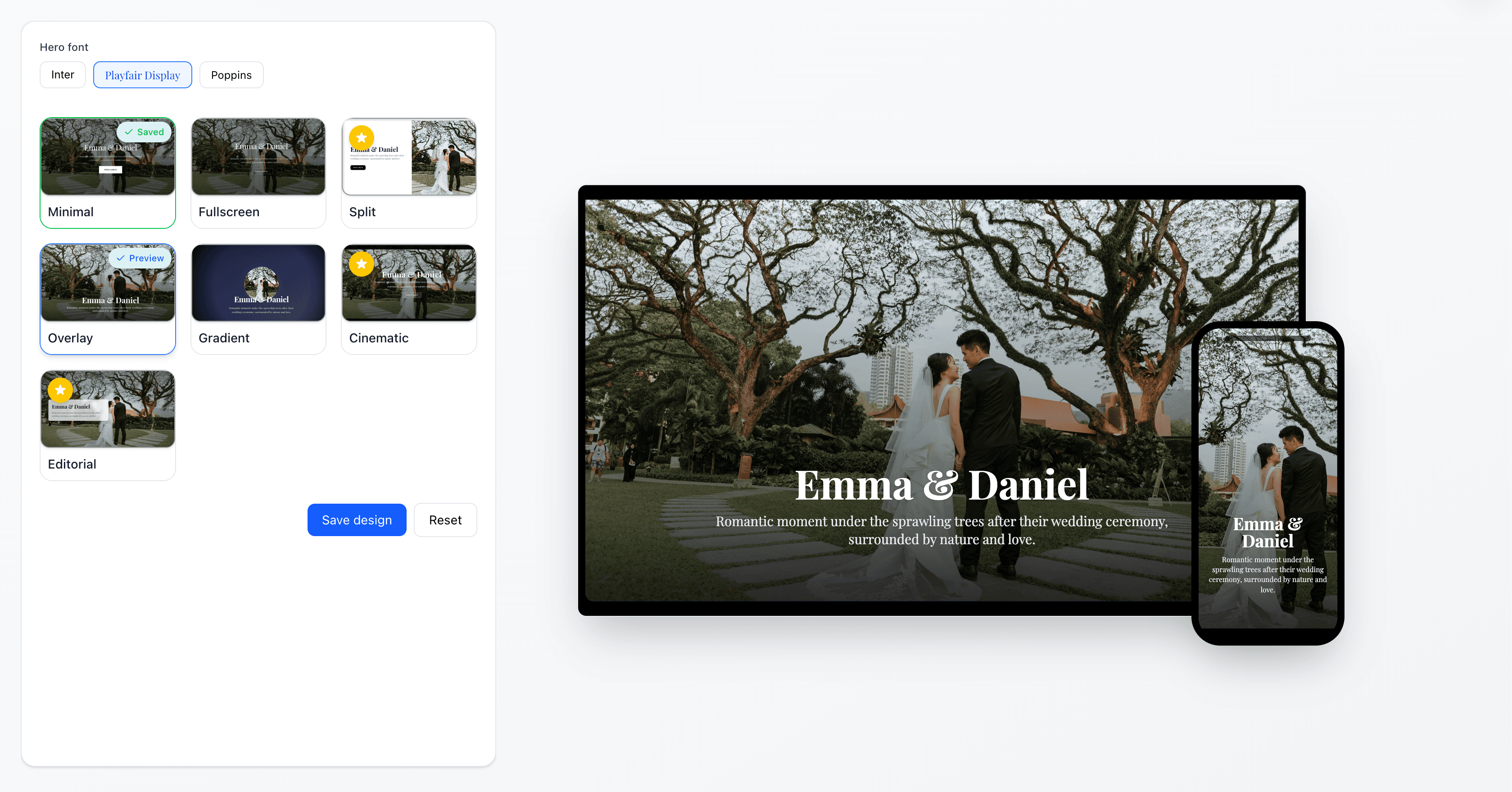Click the star badge on Split layout

(362, 137)
